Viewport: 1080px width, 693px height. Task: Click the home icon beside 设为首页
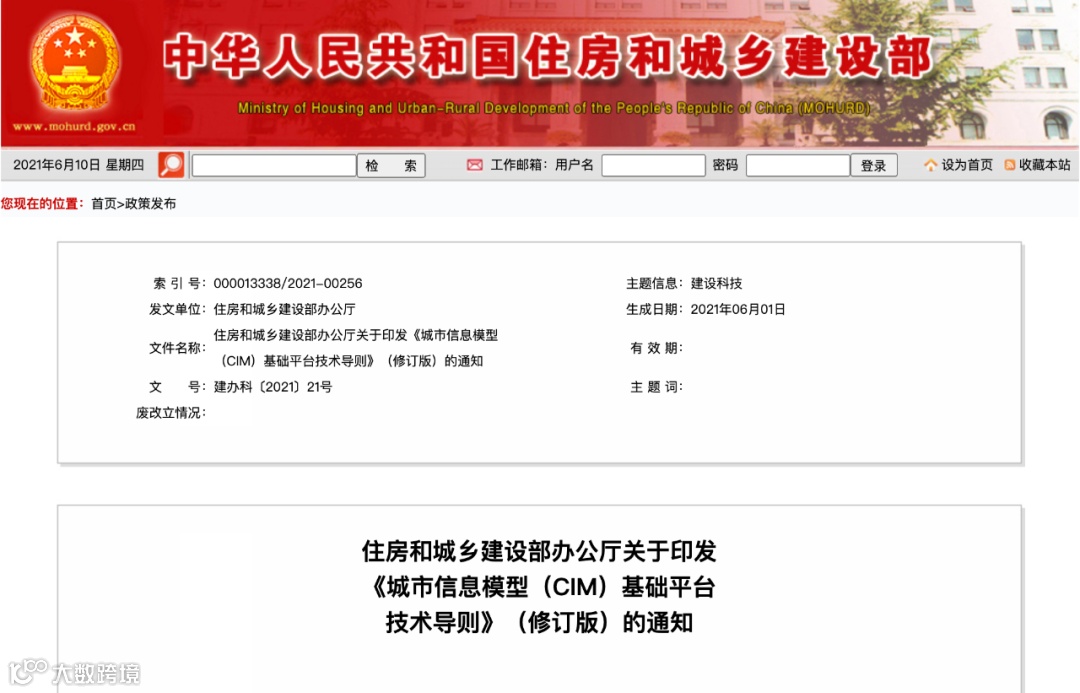point(931,165)
